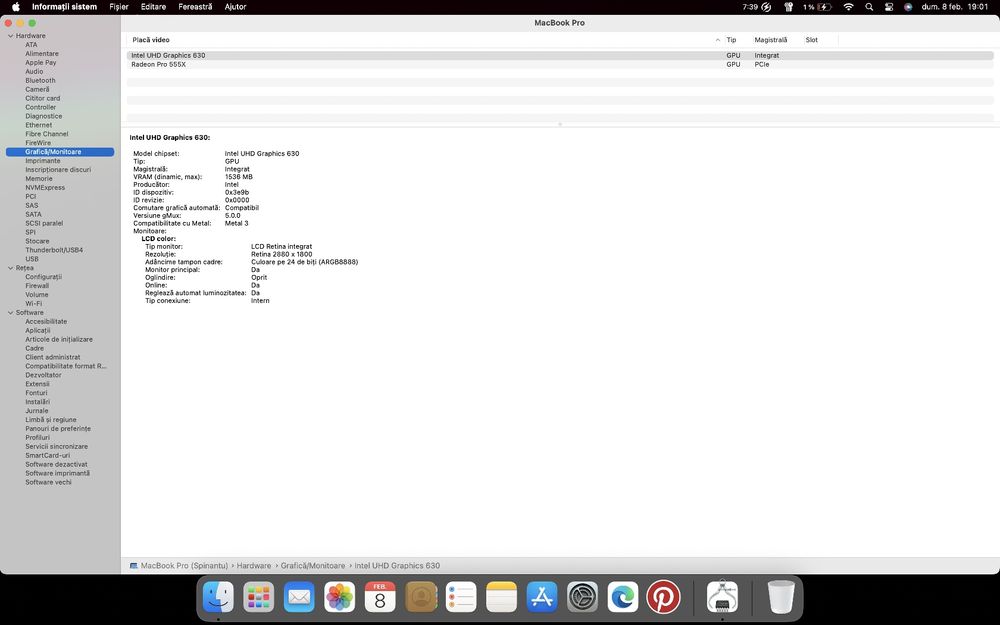
Task: Select Instalări in the sidebar
Action: 37,402
